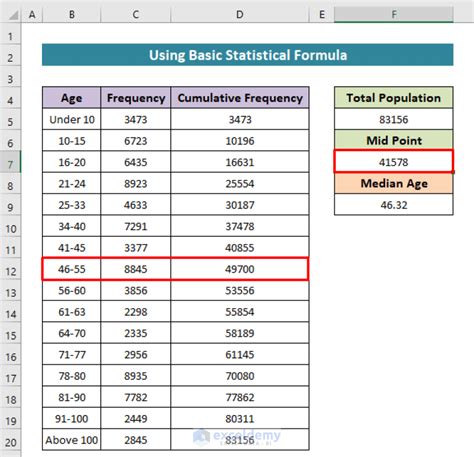Click the Median Age value 46.32

coord(394,205)
